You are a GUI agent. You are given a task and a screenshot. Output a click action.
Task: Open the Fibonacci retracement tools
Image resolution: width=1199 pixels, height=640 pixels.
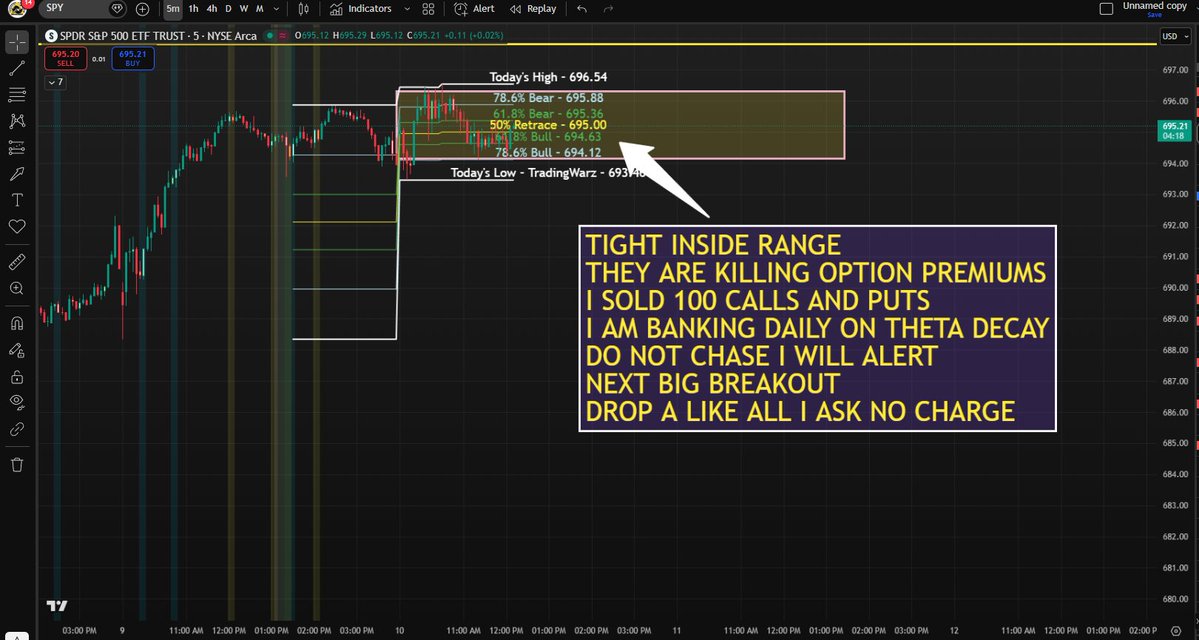[17, 95]
